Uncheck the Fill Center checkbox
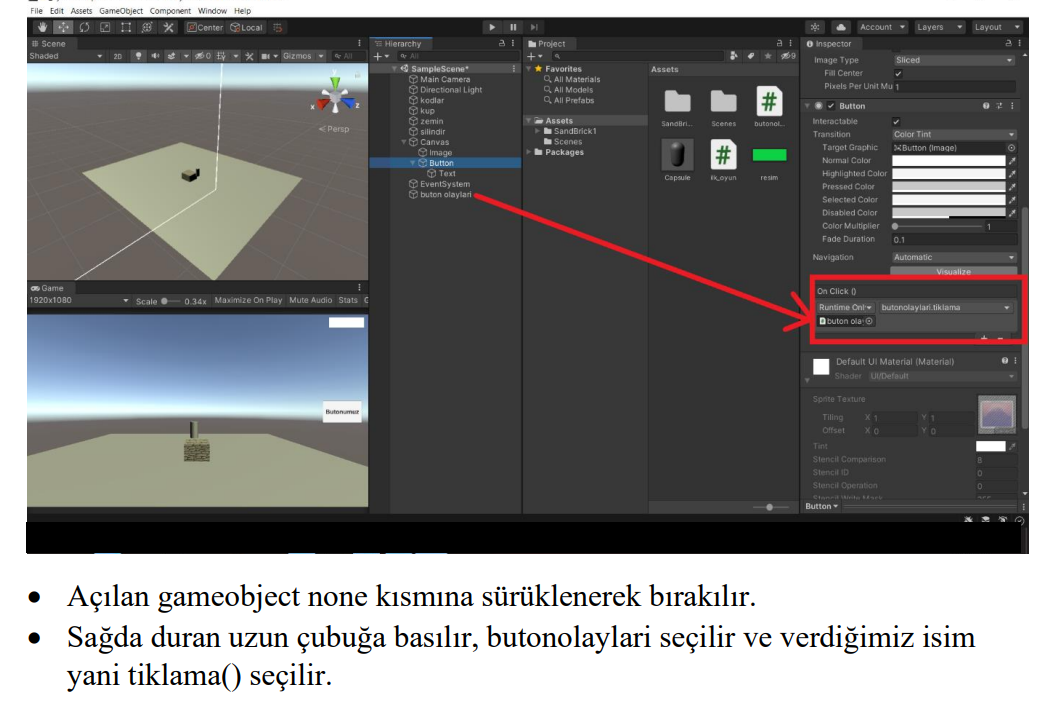The width and height of the screenshot is (1055, 705). [898, 74]
